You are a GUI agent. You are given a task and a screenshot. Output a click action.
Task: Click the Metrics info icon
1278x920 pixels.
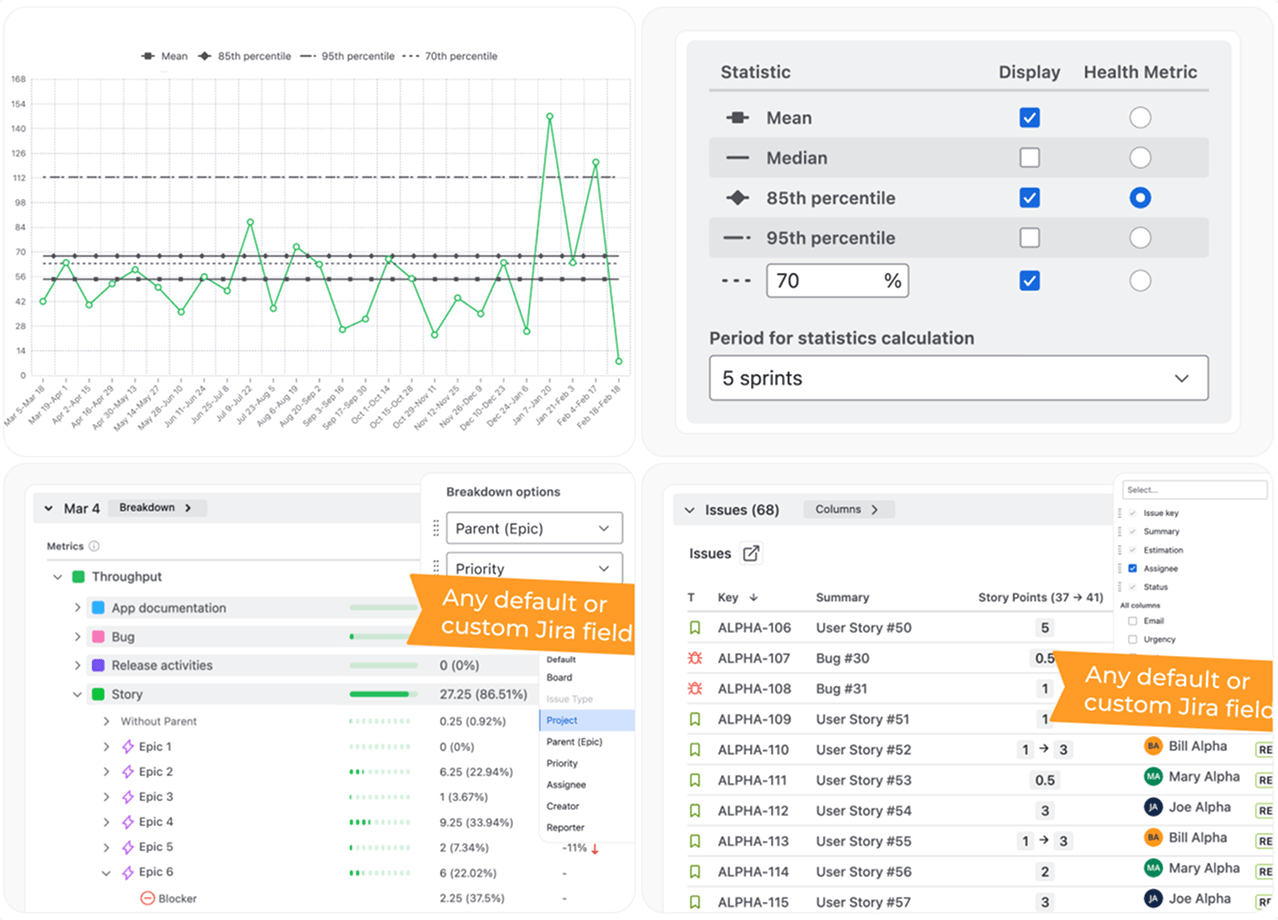tap(94, 547)
